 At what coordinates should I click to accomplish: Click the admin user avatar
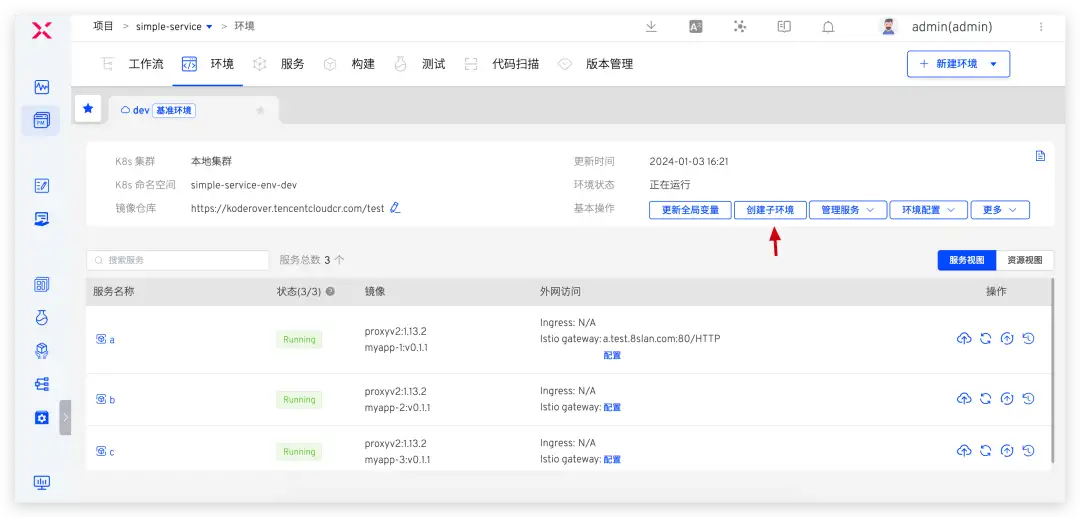click(889, 27)
